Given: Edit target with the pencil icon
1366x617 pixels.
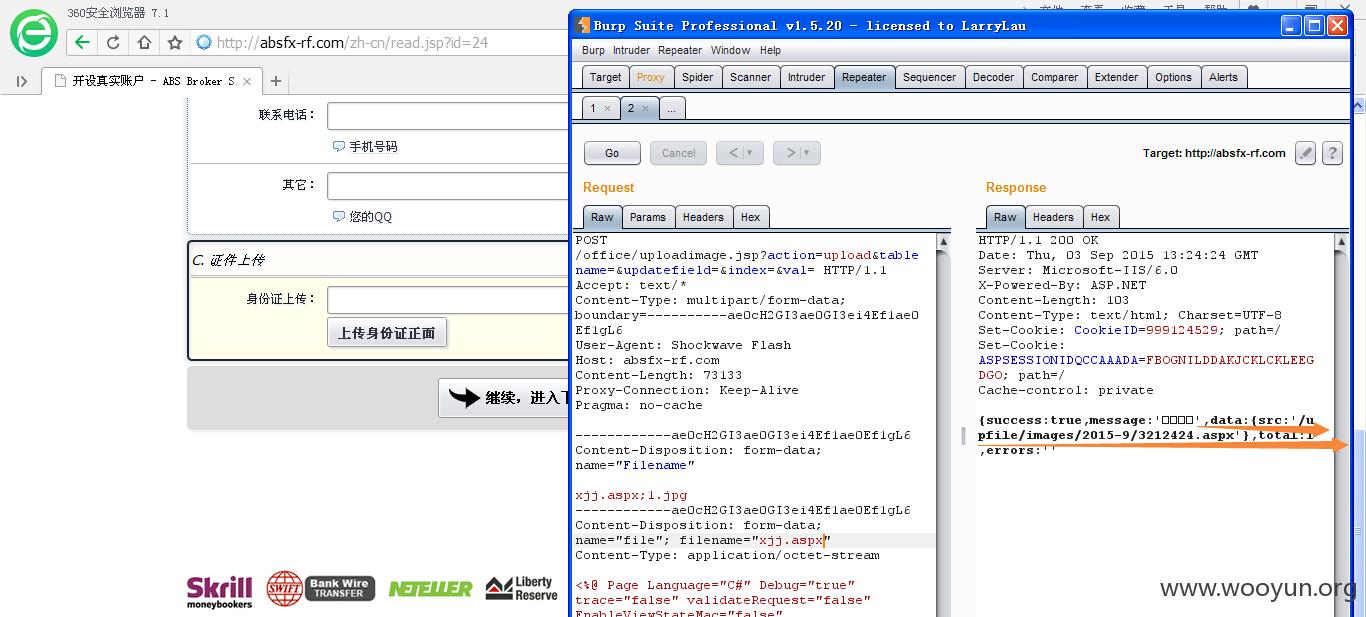Looking at the screenshot, I should [1305, 153].
